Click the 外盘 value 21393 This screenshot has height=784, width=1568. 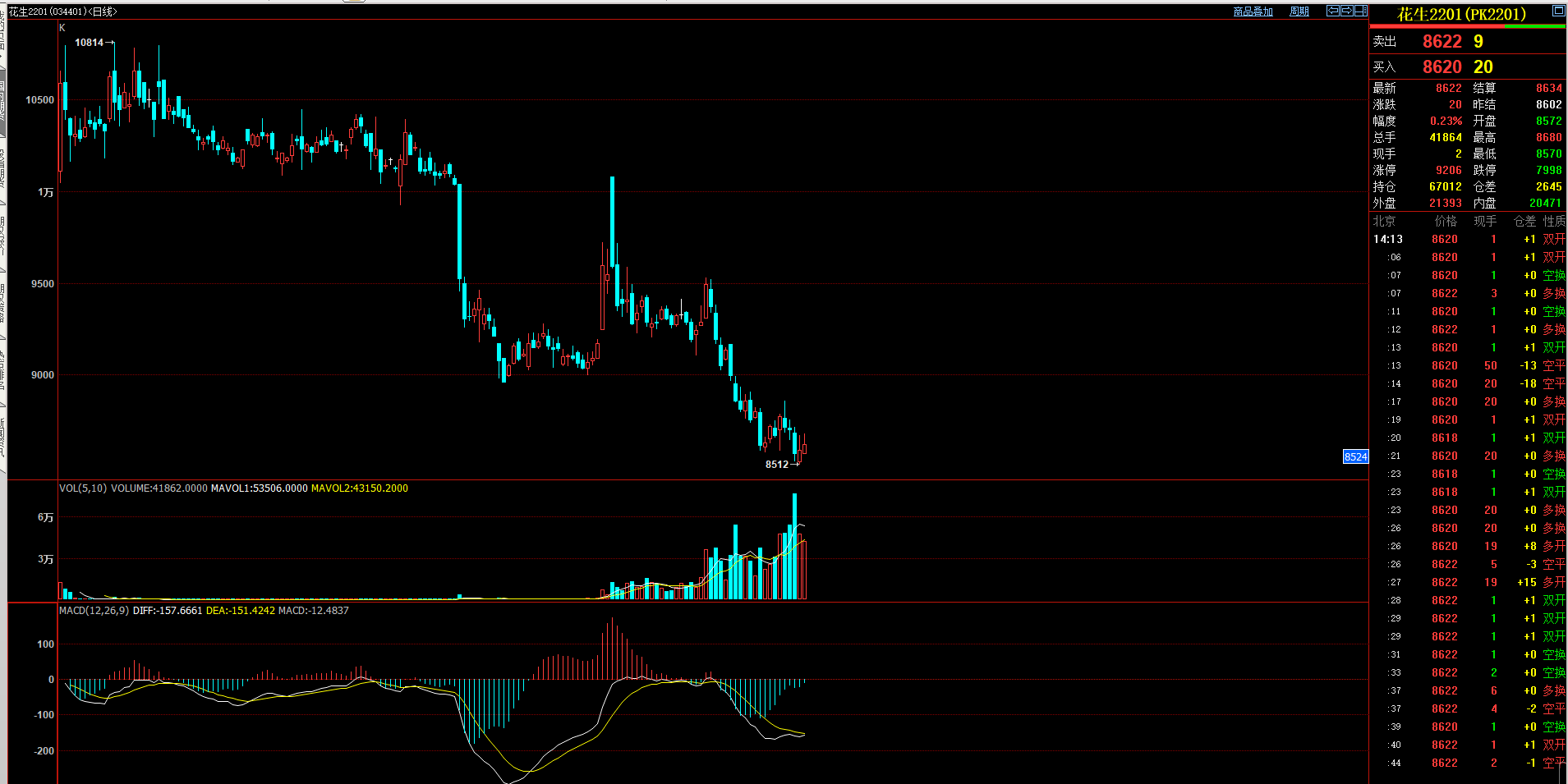pos(1446,203)
